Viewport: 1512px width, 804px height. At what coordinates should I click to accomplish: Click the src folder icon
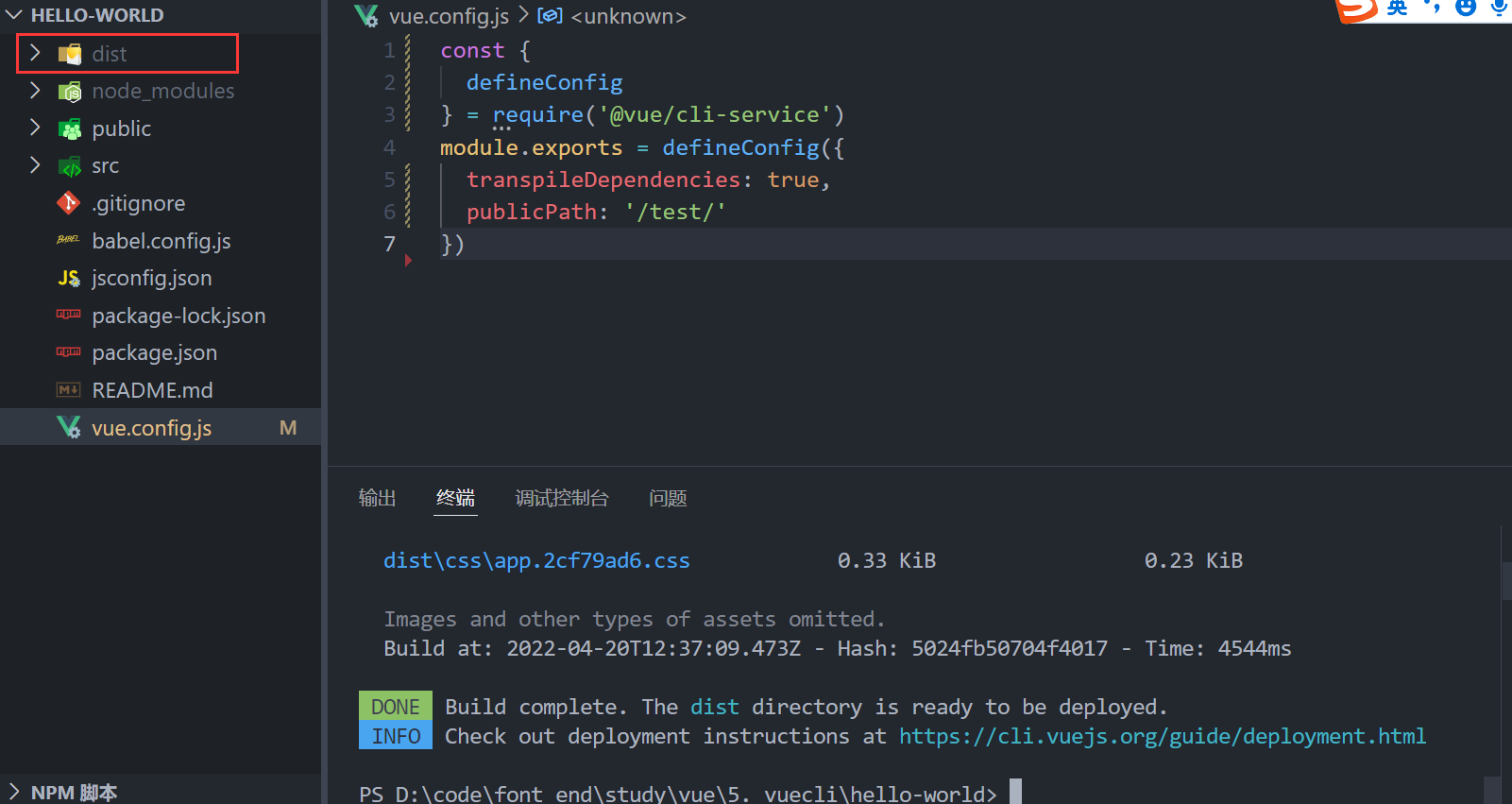pyautogui.click(x=70, y=166)
